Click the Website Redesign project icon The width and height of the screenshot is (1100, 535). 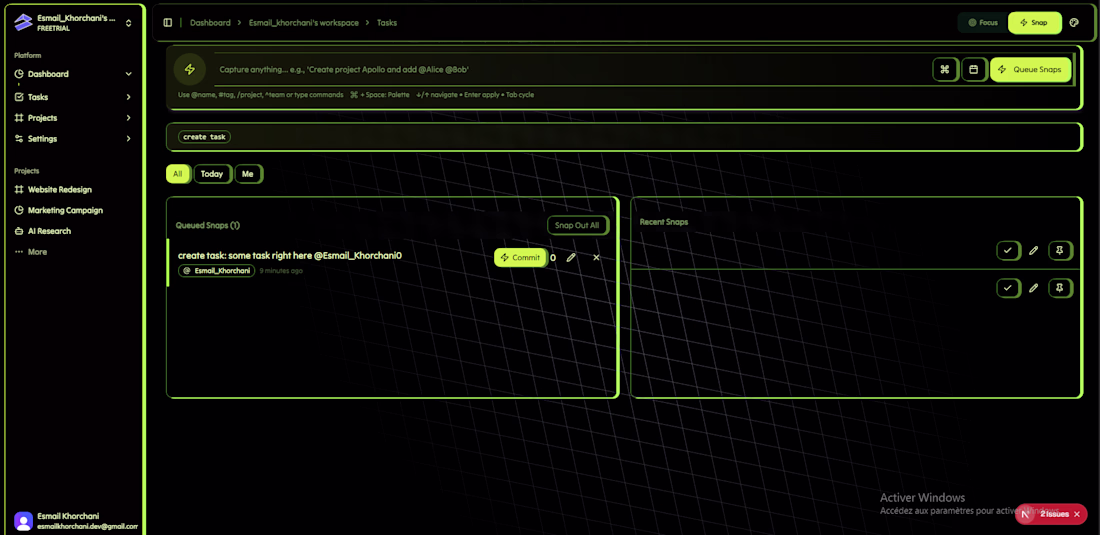19,189
